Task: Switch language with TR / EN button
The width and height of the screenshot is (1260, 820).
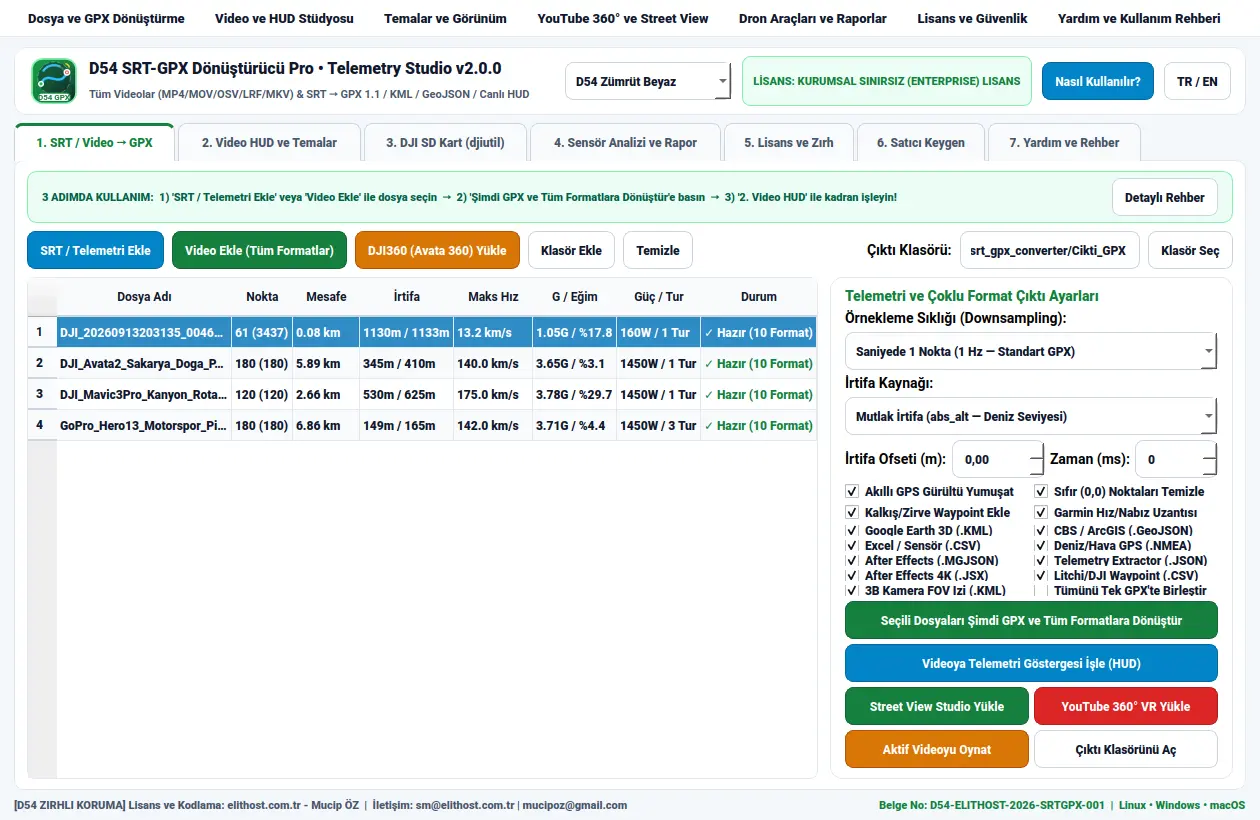Action: [1197, 81]
